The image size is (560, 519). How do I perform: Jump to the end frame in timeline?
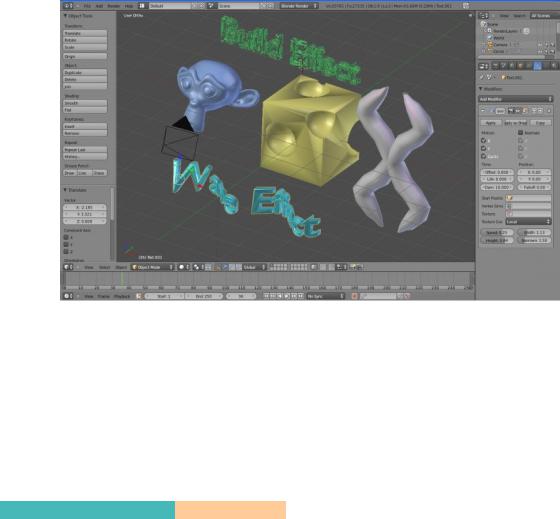tap(301, 296)
